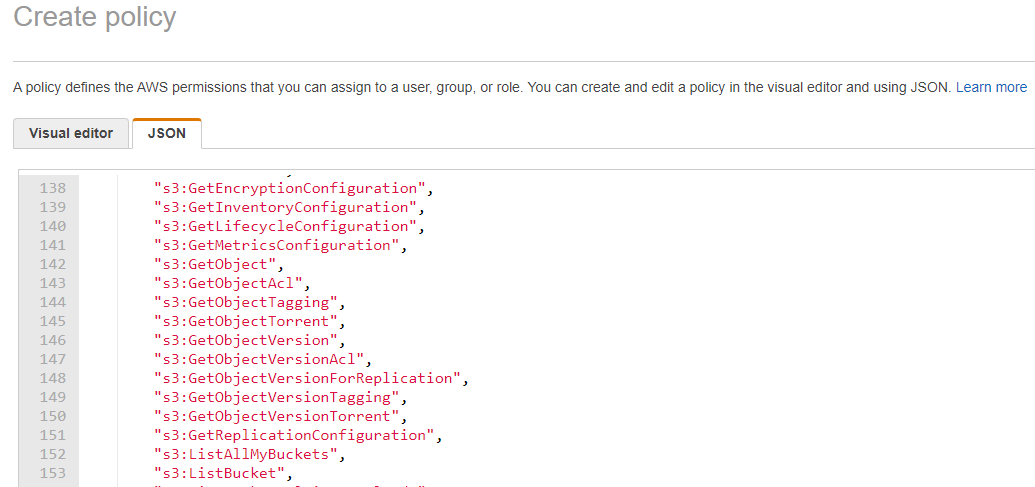1035x487 pixels.
Task: Click the s3:ListAllMyBuckets action text
Action: click(248, 454)
